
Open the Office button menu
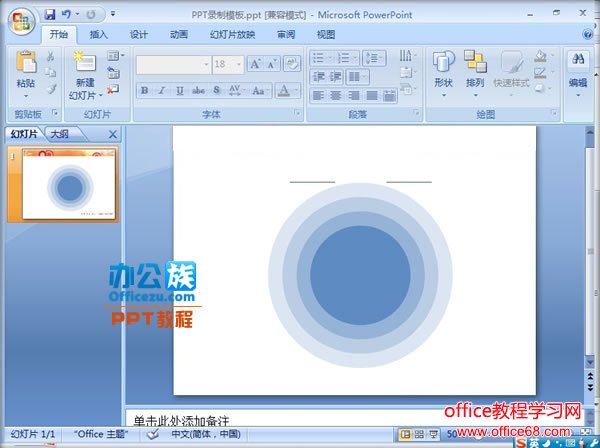point(22,21)
